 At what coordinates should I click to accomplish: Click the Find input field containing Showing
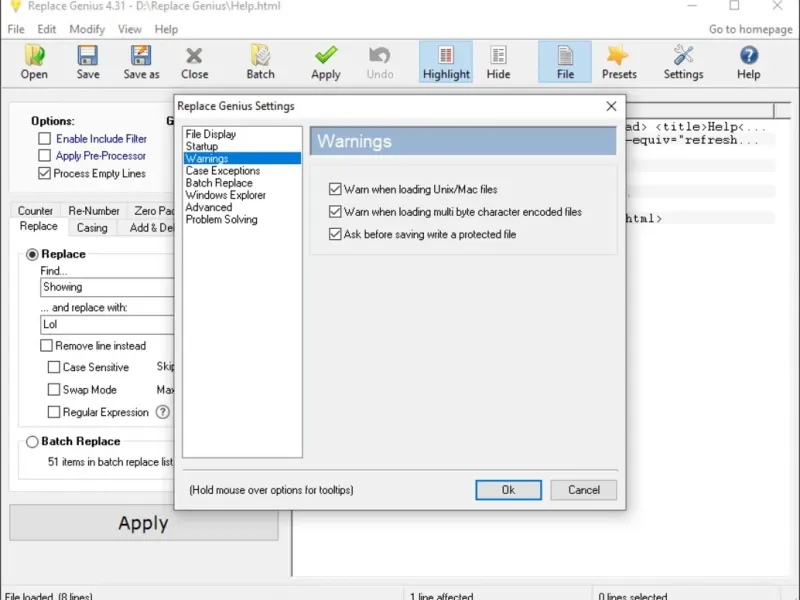click(x=107, y=287)
